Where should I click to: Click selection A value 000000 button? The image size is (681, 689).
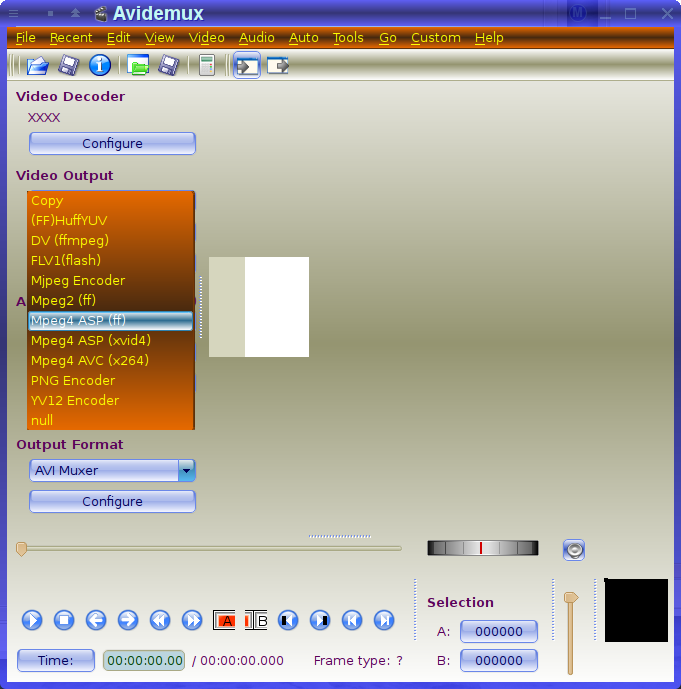tap(499, 631)
